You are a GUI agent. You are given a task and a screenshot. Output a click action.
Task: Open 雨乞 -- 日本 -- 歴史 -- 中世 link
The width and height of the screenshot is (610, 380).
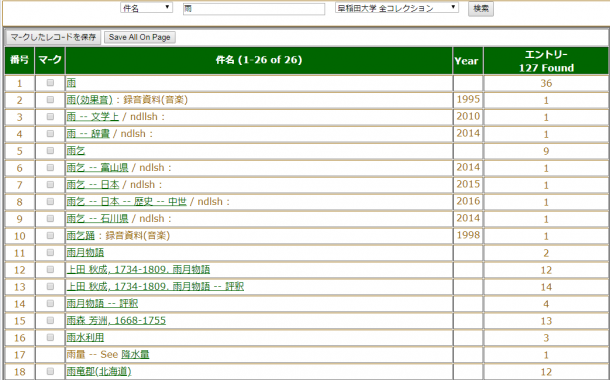126,201
